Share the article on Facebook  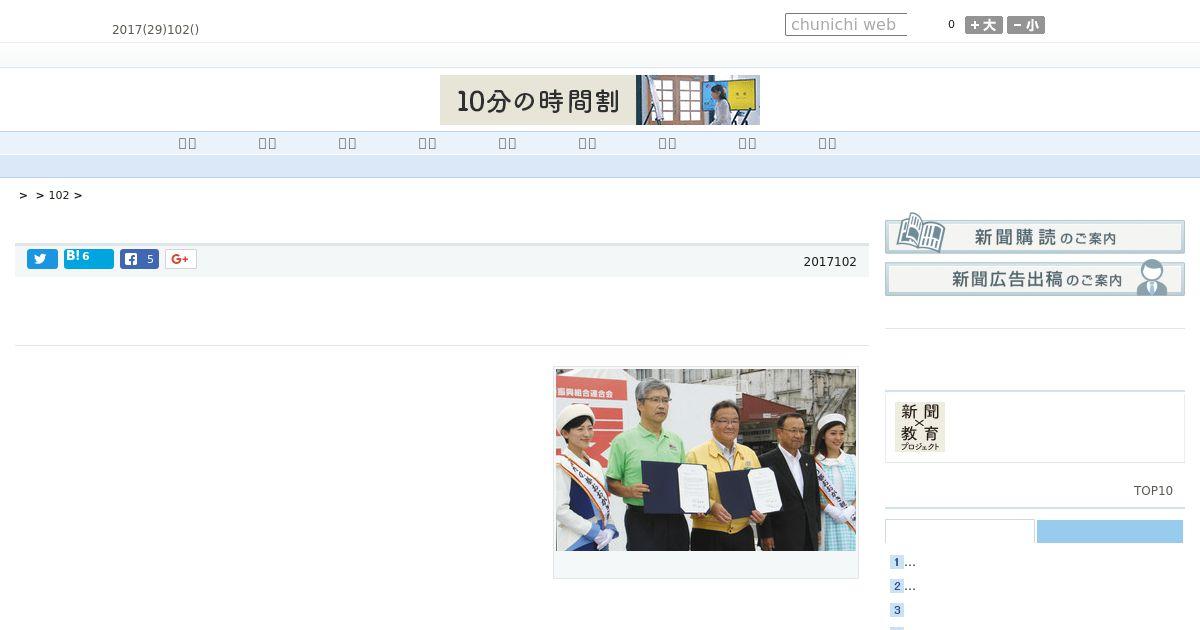click(139, 259)
